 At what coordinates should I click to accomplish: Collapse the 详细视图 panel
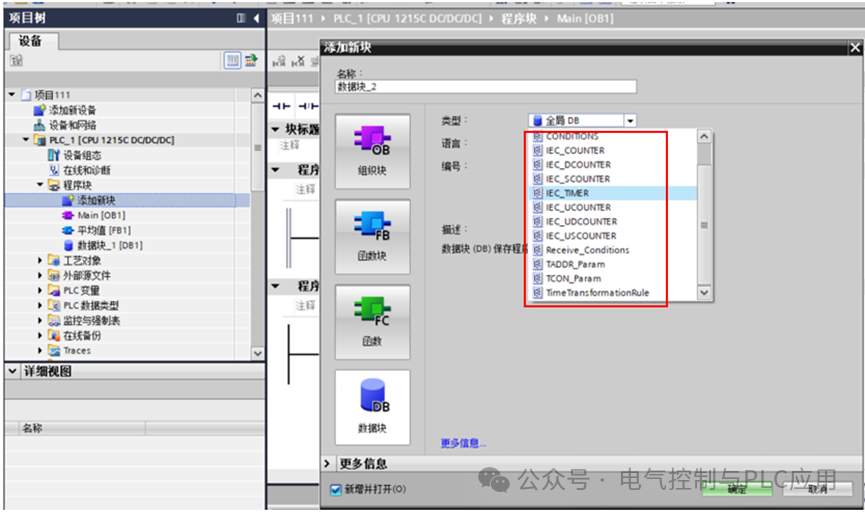(x=12, y=371)
